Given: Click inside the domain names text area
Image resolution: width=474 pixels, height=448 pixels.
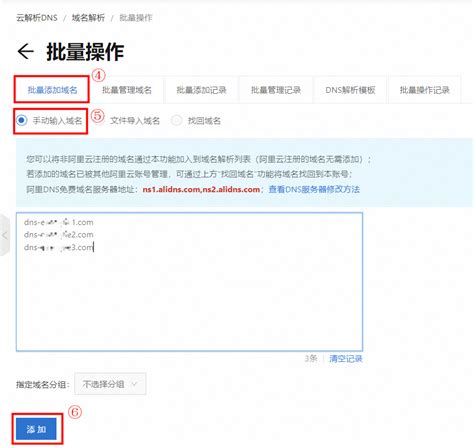Looking at the screenshot, I should [x=189, y=282].
